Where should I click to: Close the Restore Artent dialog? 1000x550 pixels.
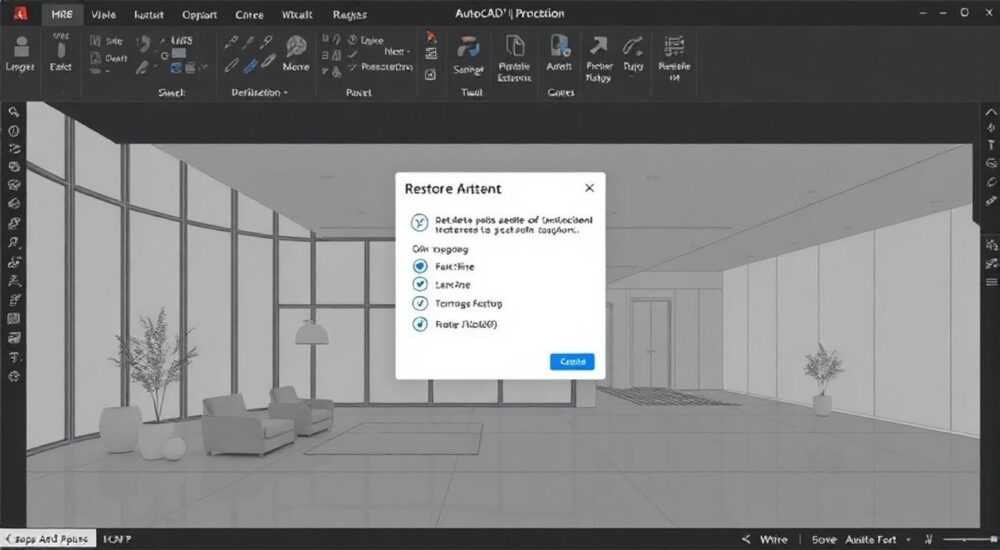[589, 188]
